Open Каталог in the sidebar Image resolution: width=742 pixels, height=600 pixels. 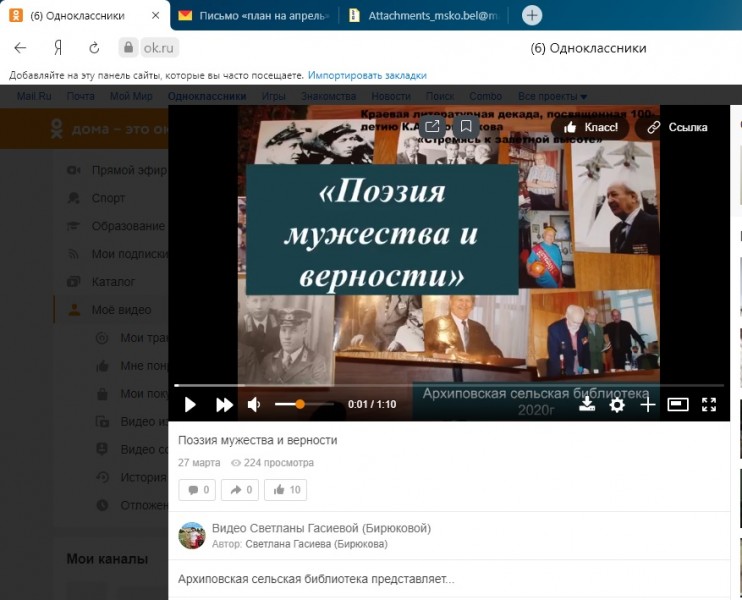113,282
